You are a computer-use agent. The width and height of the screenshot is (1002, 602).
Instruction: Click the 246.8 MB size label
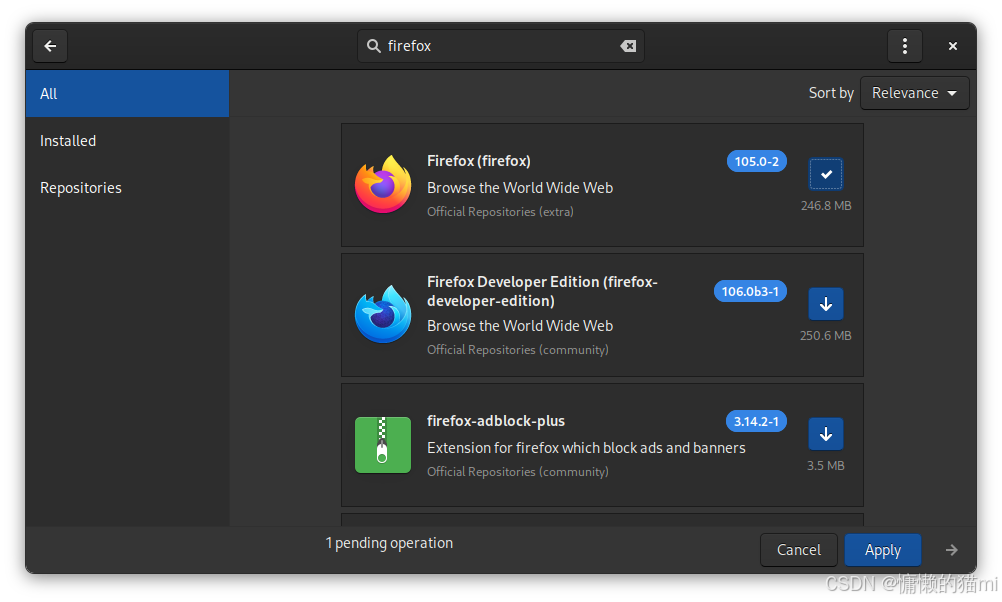[x=826, y=206]
